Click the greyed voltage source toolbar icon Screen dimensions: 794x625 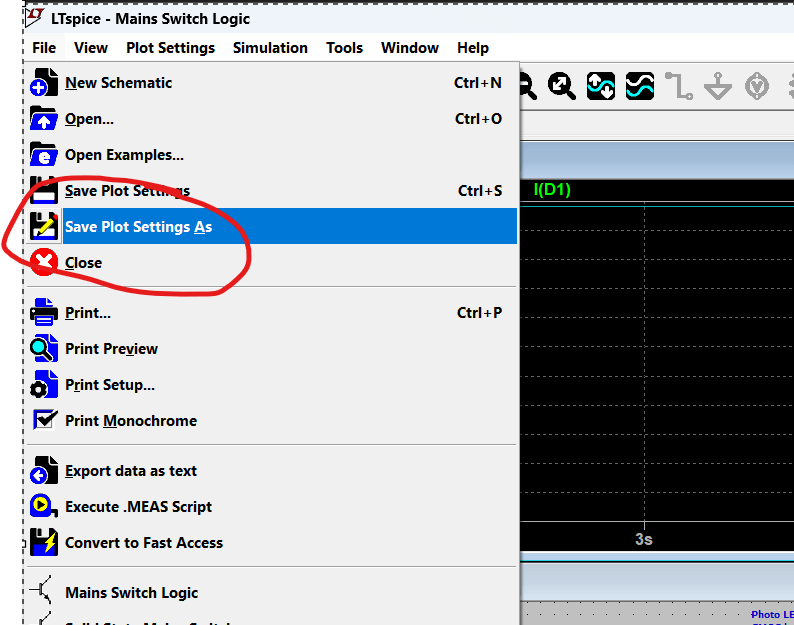[x=757, y=86]
